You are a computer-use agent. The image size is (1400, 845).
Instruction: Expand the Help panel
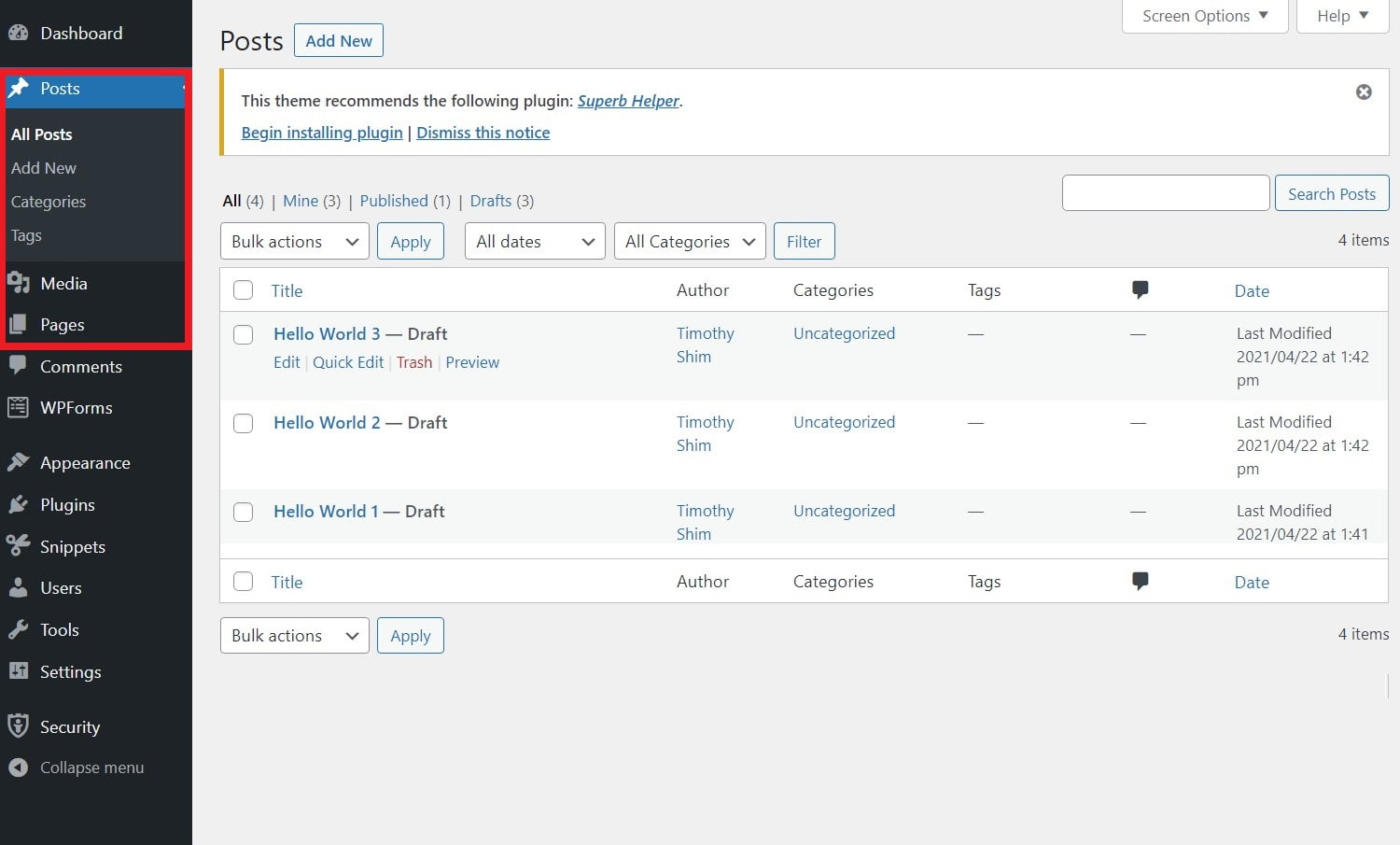click(x=1343, y=16)
